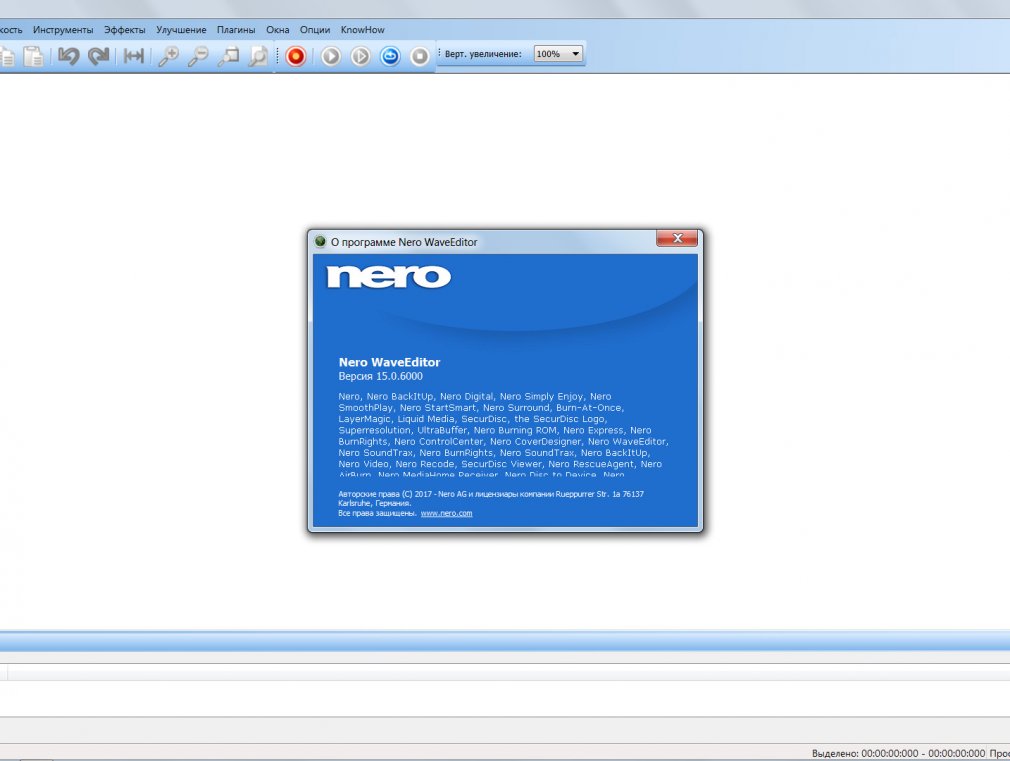Zoom in with the magnifier plus icon
Viewport: 1010px width, 761px height.
(168, 56)
